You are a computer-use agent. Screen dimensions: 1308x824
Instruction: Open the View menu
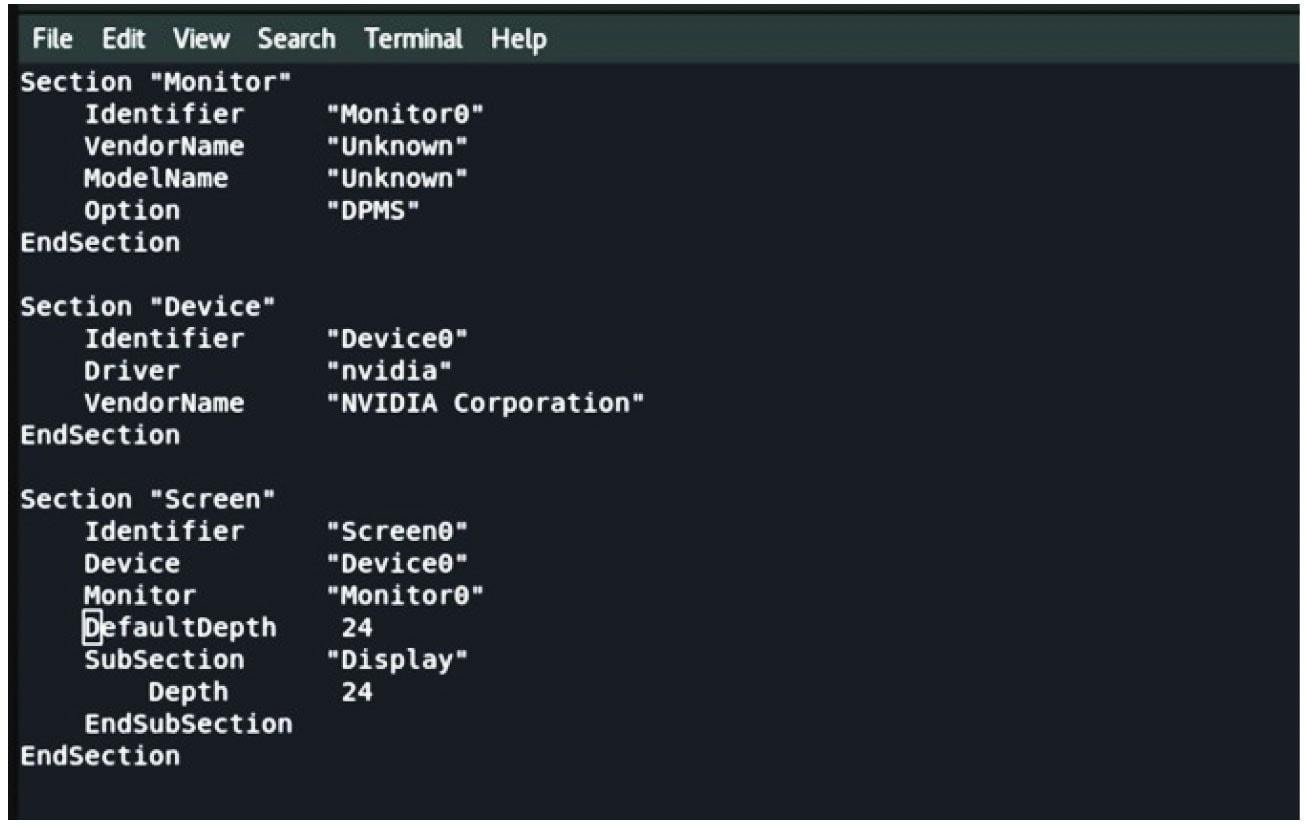[x=200, y=40]
